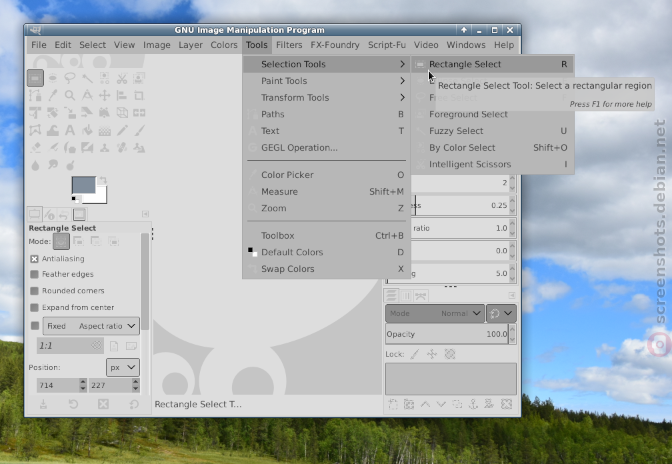Expand the Transform Tools submenu

click(x=326, y=98)
